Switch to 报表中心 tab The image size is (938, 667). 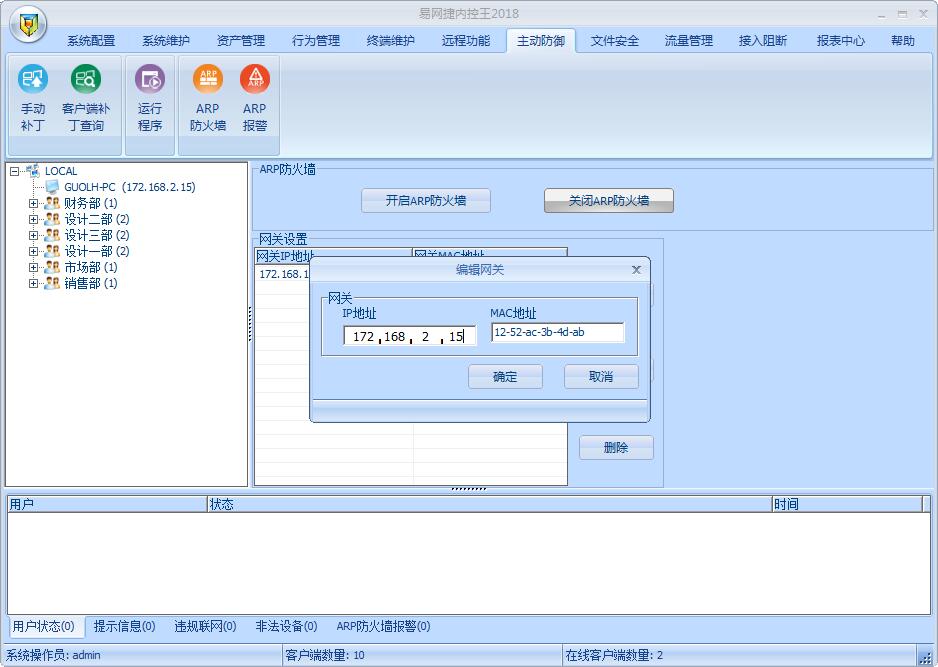pos(840,41)
